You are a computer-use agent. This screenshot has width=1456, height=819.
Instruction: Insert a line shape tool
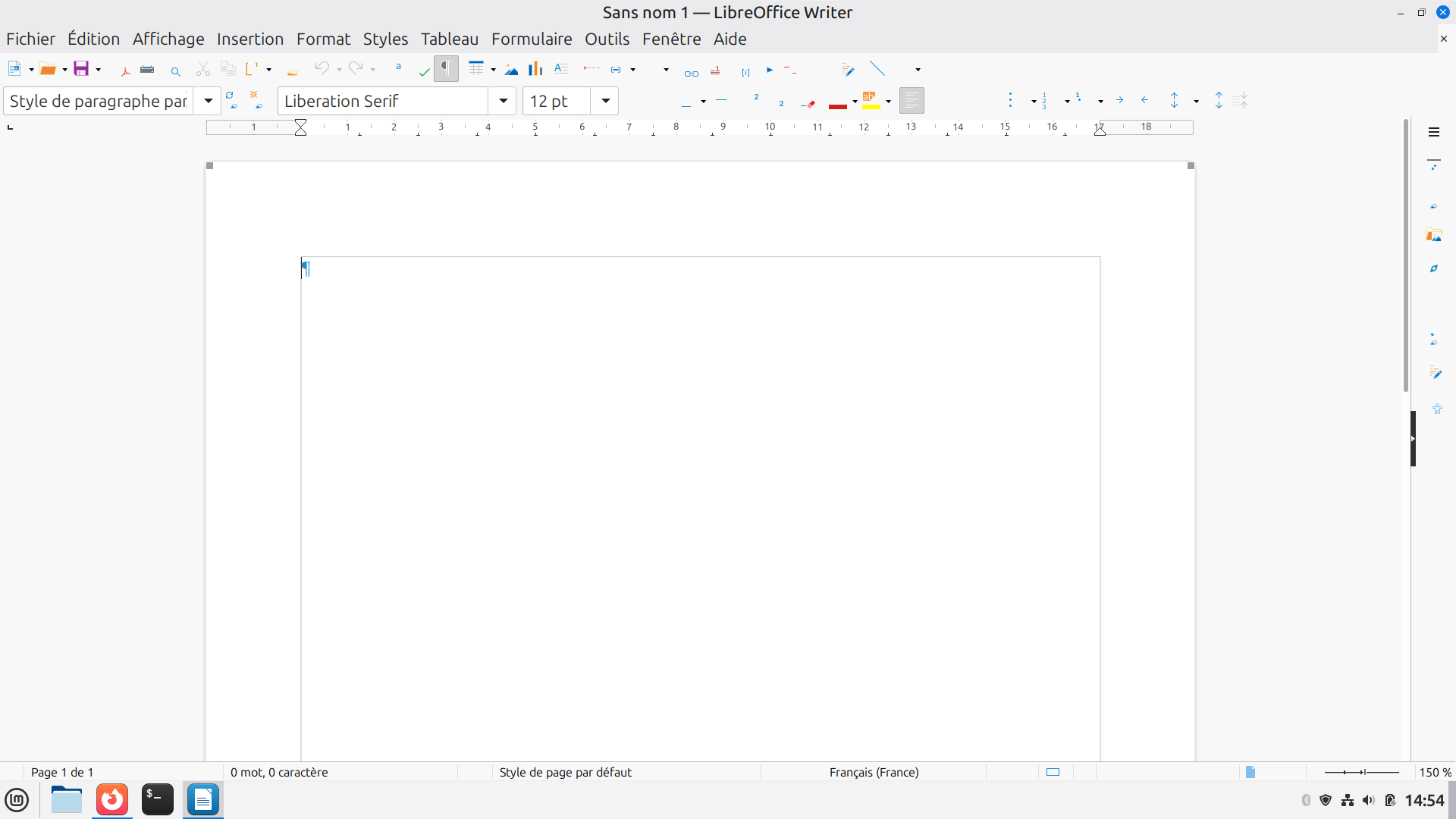click(877, 69)
